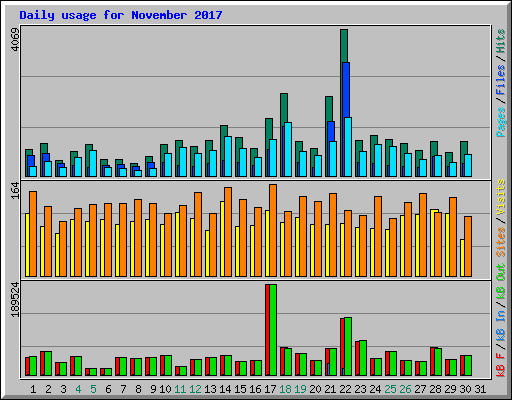
Task: Click day 16 on the x-axis
Action: (255, 389)
